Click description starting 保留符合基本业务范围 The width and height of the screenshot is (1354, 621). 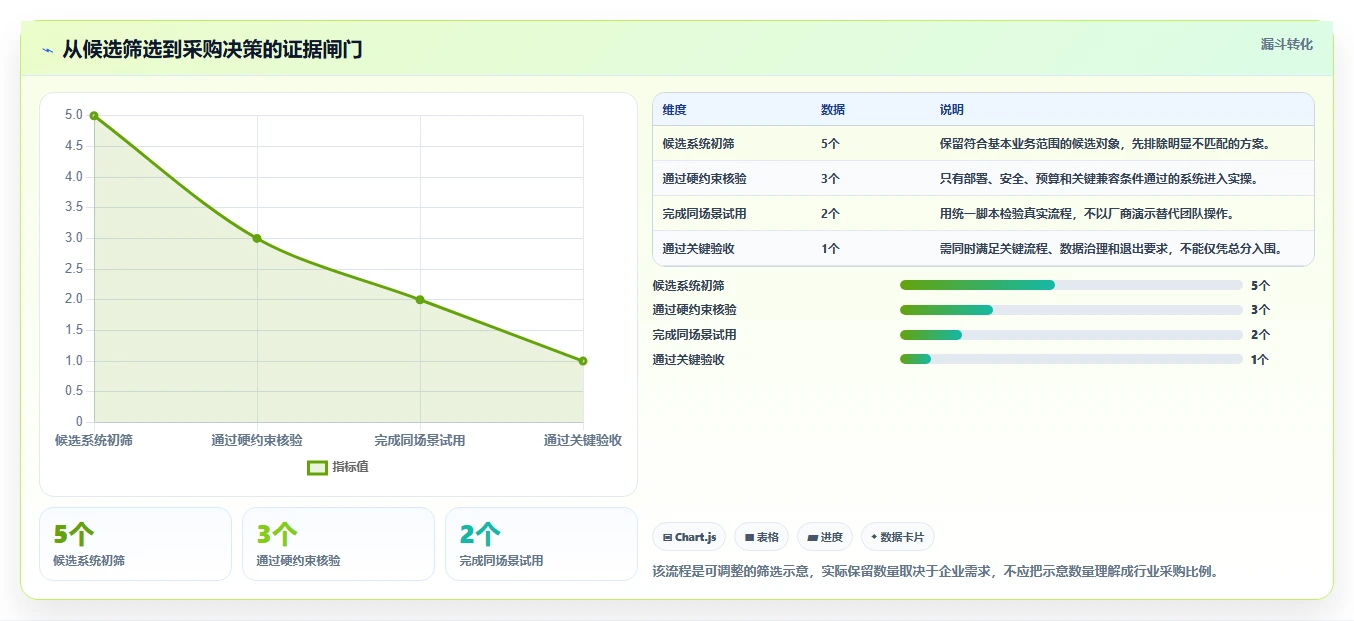pos(1105,144)
